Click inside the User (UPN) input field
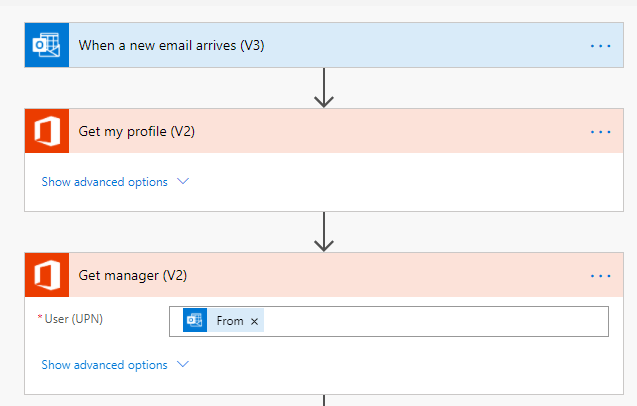Viewport: 637px width, 406px height. [x=430, y=321]
